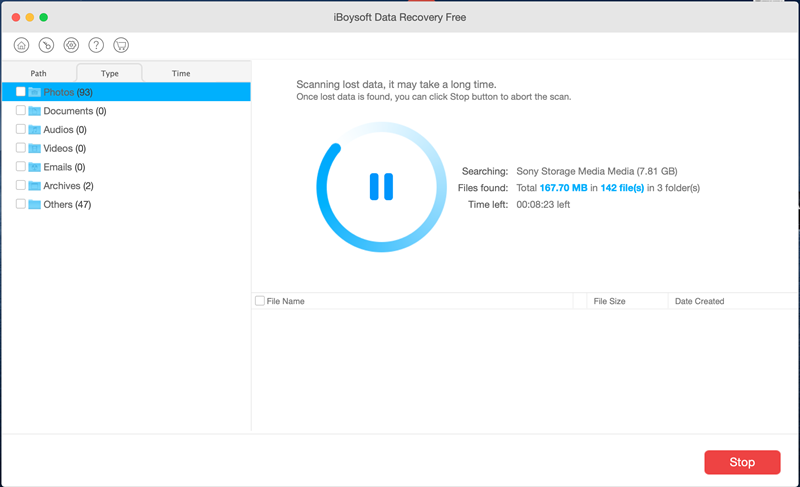Check the Audios (0) checkbox
The width and height of the screenshot is (800, 487).
(x=20, y=129)
